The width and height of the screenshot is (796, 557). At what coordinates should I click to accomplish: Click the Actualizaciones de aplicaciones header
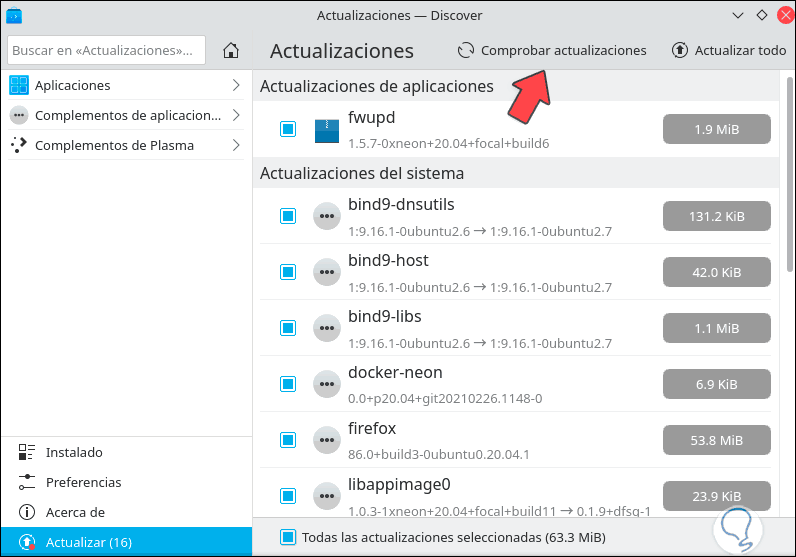pos(376,86)
